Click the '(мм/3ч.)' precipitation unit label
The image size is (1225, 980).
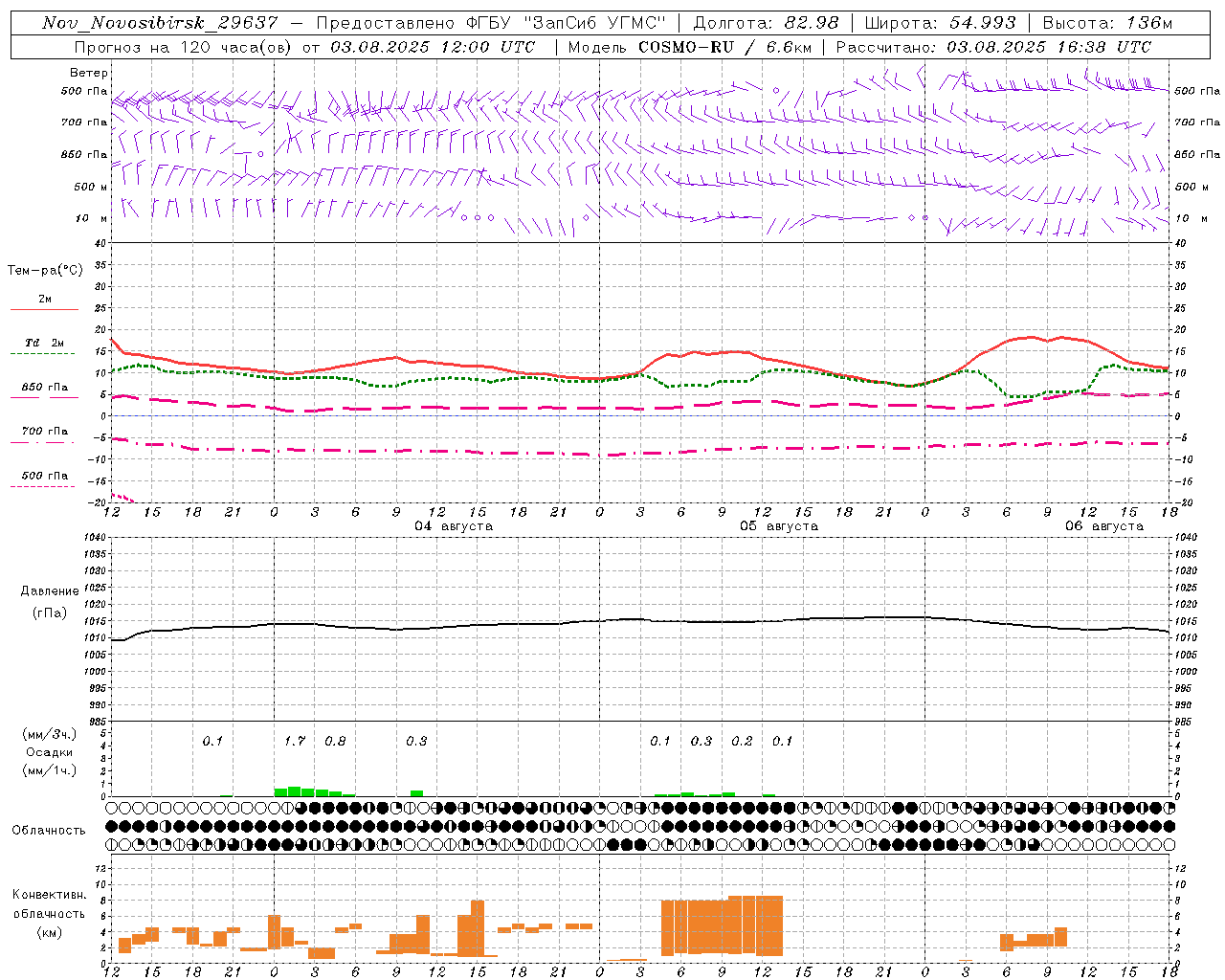[x=50, y=734]
